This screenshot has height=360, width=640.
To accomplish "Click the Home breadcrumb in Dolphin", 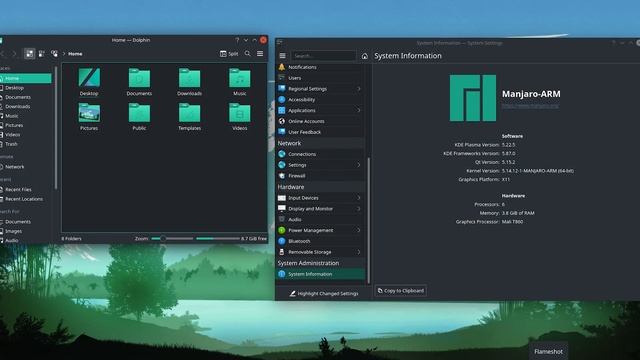I will pos(75,53).
